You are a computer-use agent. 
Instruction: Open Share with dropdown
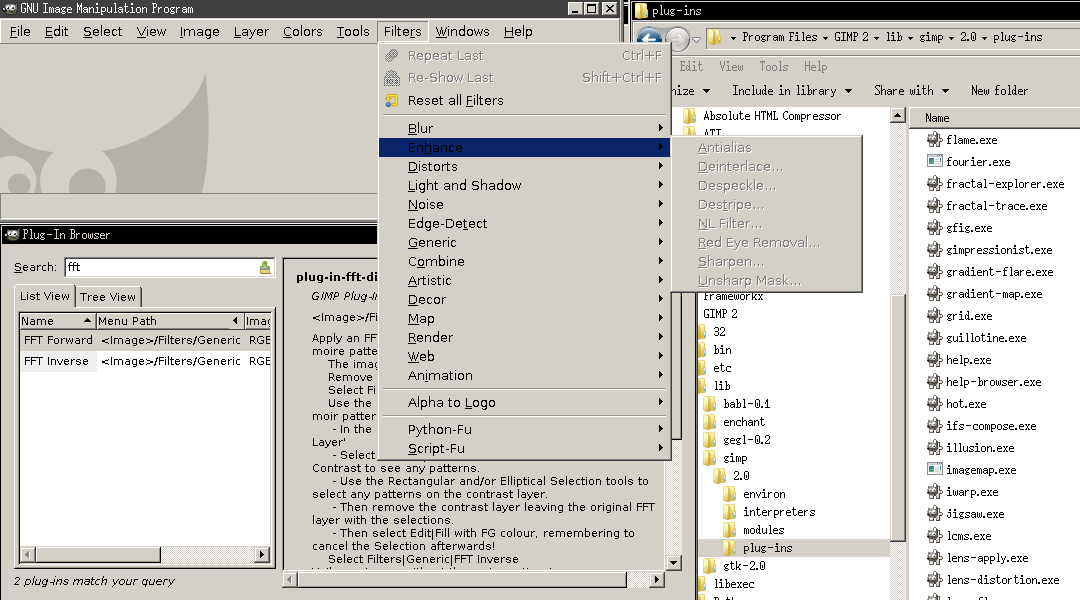(x=911, y=91)
